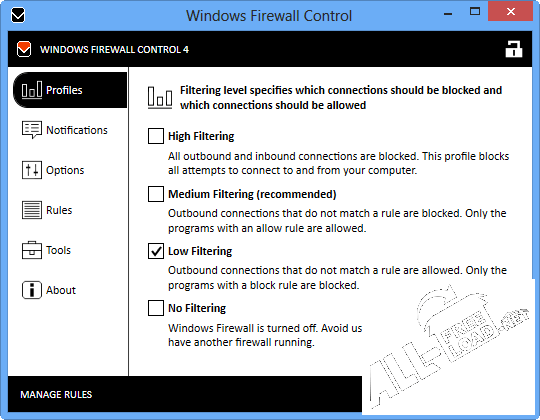Viewport: 540px width, 420px height.
Task: Switch to the Options section label
Action: click(x=65, y=170)
